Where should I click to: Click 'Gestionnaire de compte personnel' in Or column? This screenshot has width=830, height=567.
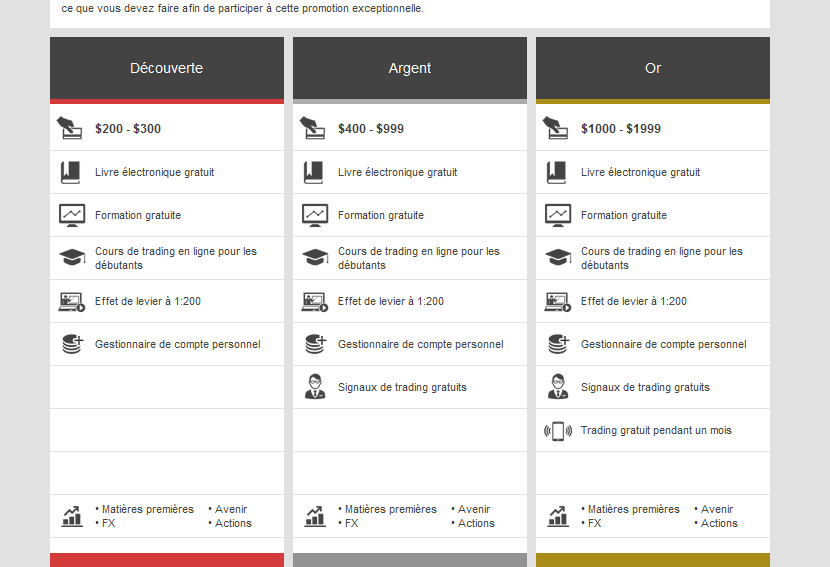(x=664, y=344)
